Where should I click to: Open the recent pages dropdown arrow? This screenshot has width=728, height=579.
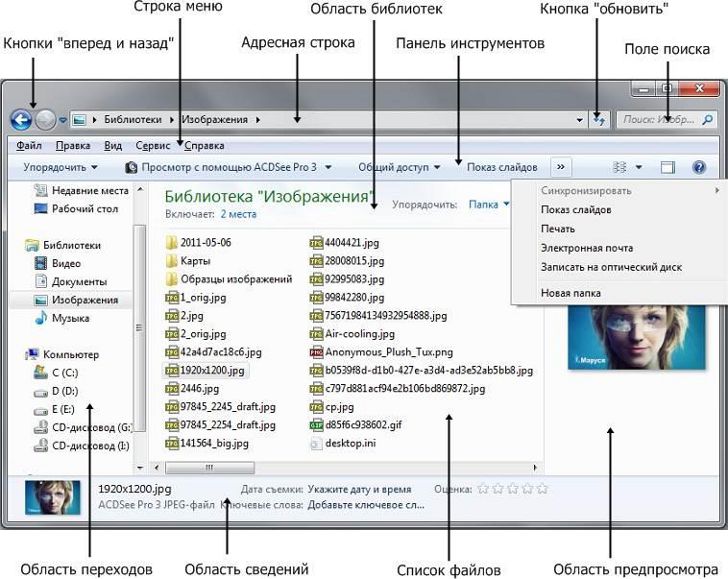[x=63, y=120]
